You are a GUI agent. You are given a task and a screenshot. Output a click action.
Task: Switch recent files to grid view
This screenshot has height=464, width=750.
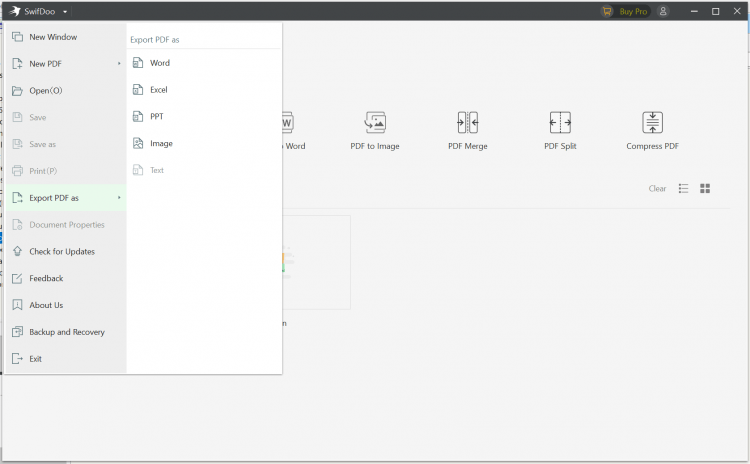click(705, 188)
